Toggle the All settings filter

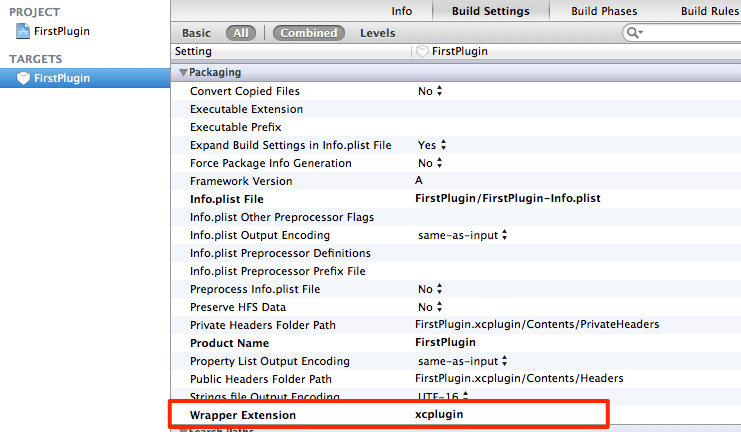tap(240, 33)
